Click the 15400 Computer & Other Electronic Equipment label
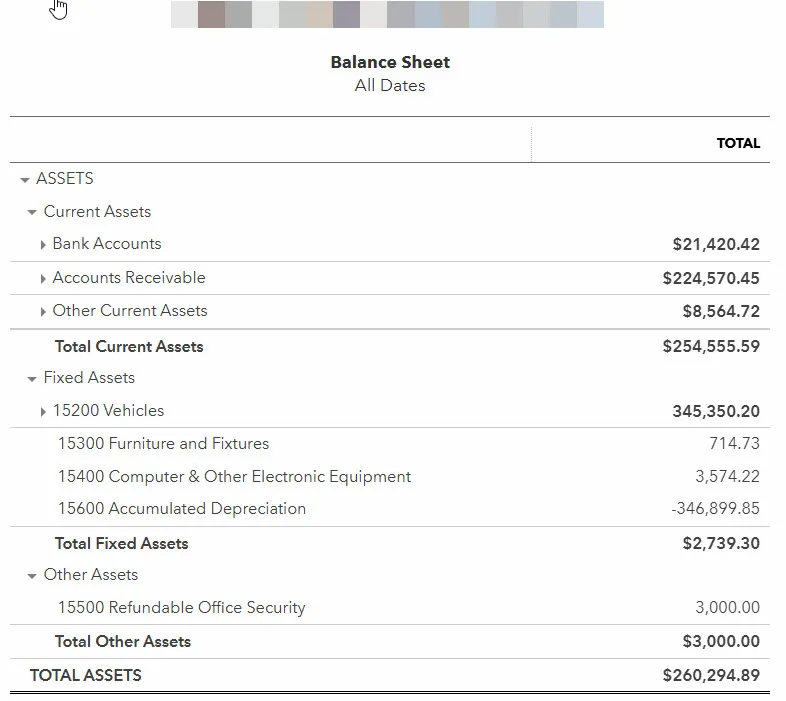The width and height of the screenshot is (786, 701). (x=234, y=476)
